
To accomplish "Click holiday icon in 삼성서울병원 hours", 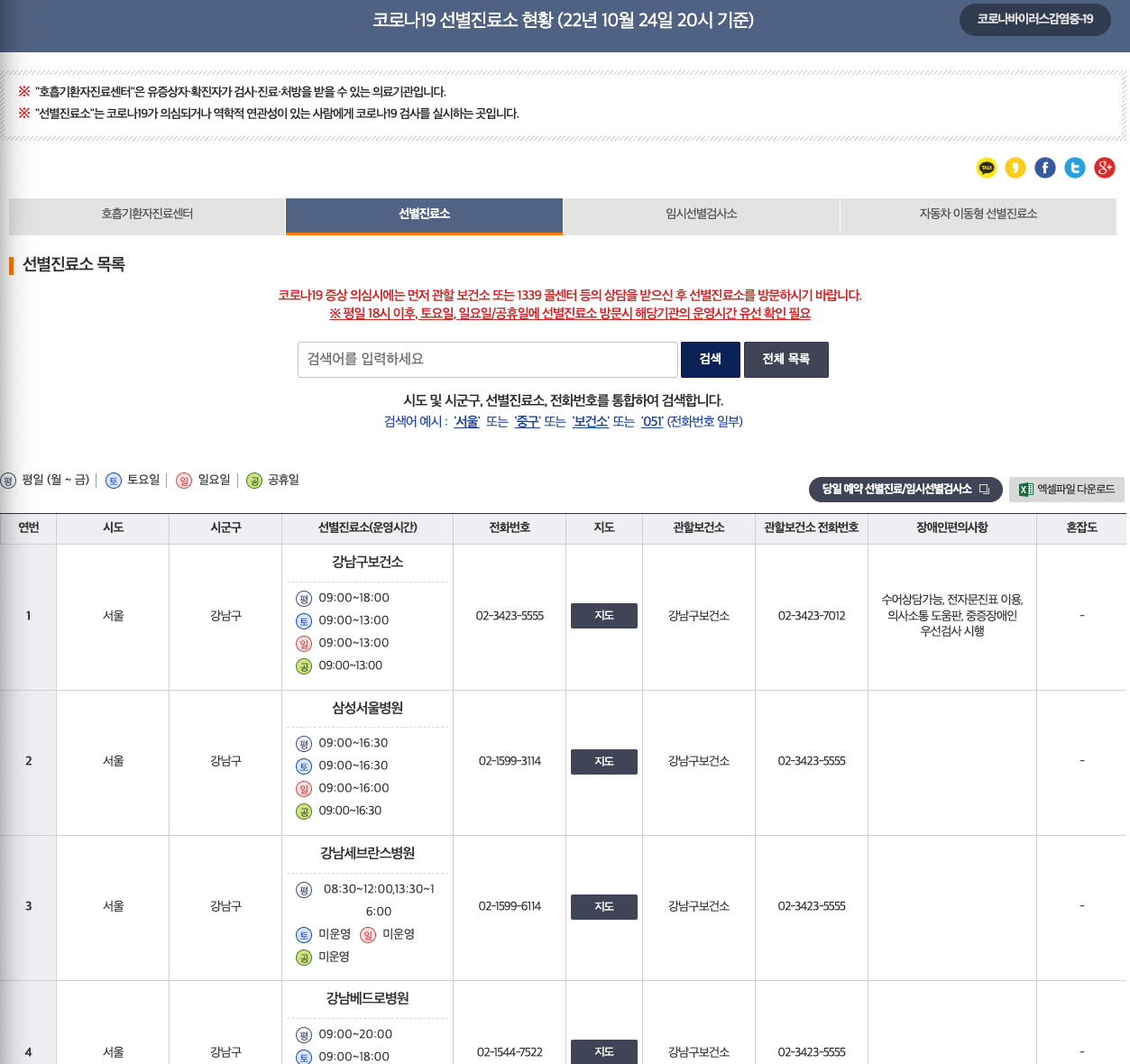I will (x=304, y=812).
